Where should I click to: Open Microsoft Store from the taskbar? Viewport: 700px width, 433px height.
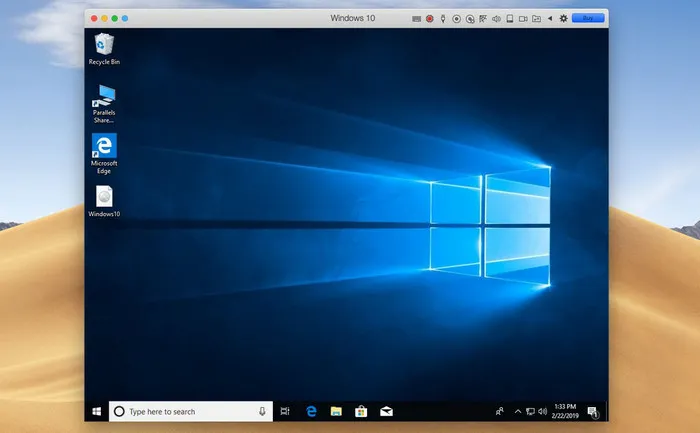point(361,411)
